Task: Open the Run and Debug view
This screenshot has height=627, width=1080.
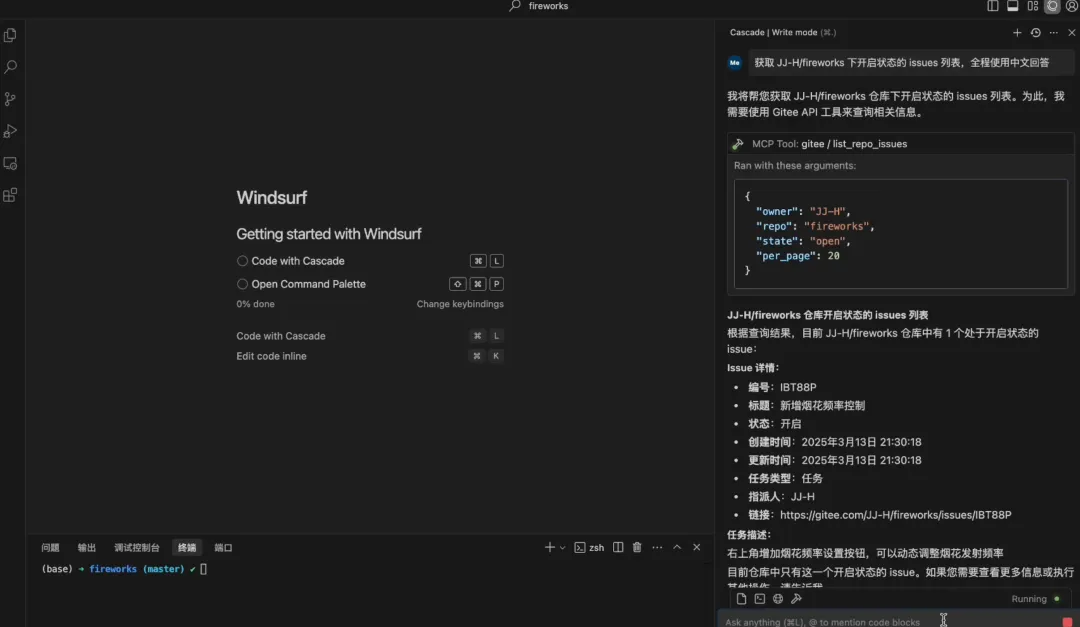Action: point(10,131)
